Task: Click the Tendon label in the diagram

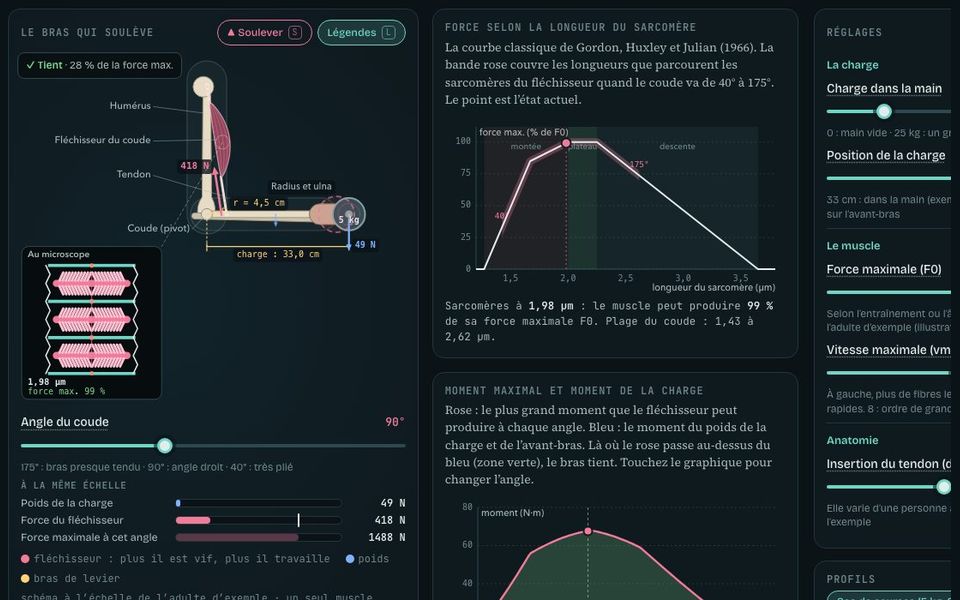Action: click(133, 174)
